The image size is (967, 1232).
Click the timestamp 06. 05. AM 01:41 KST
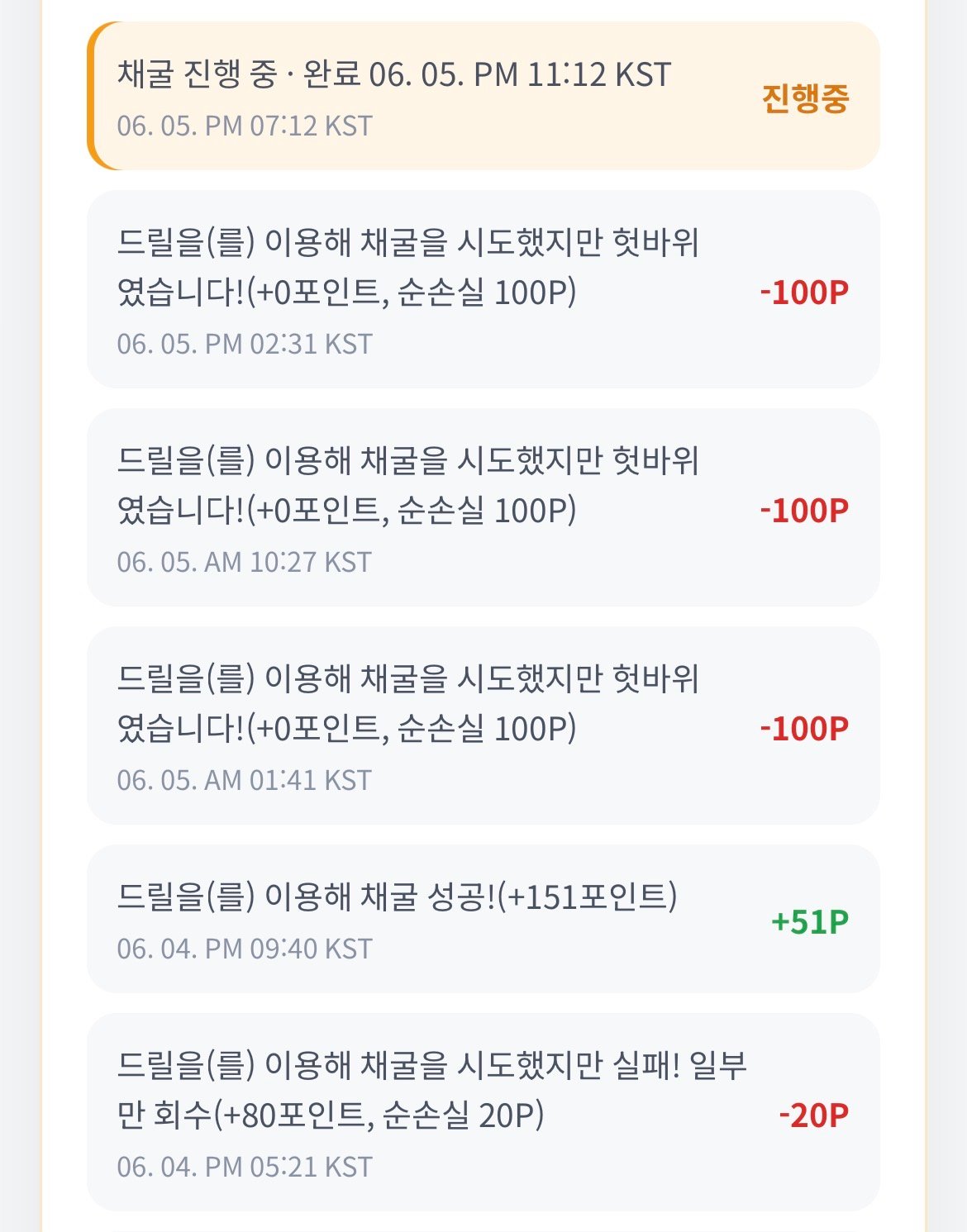coord(244,781)
